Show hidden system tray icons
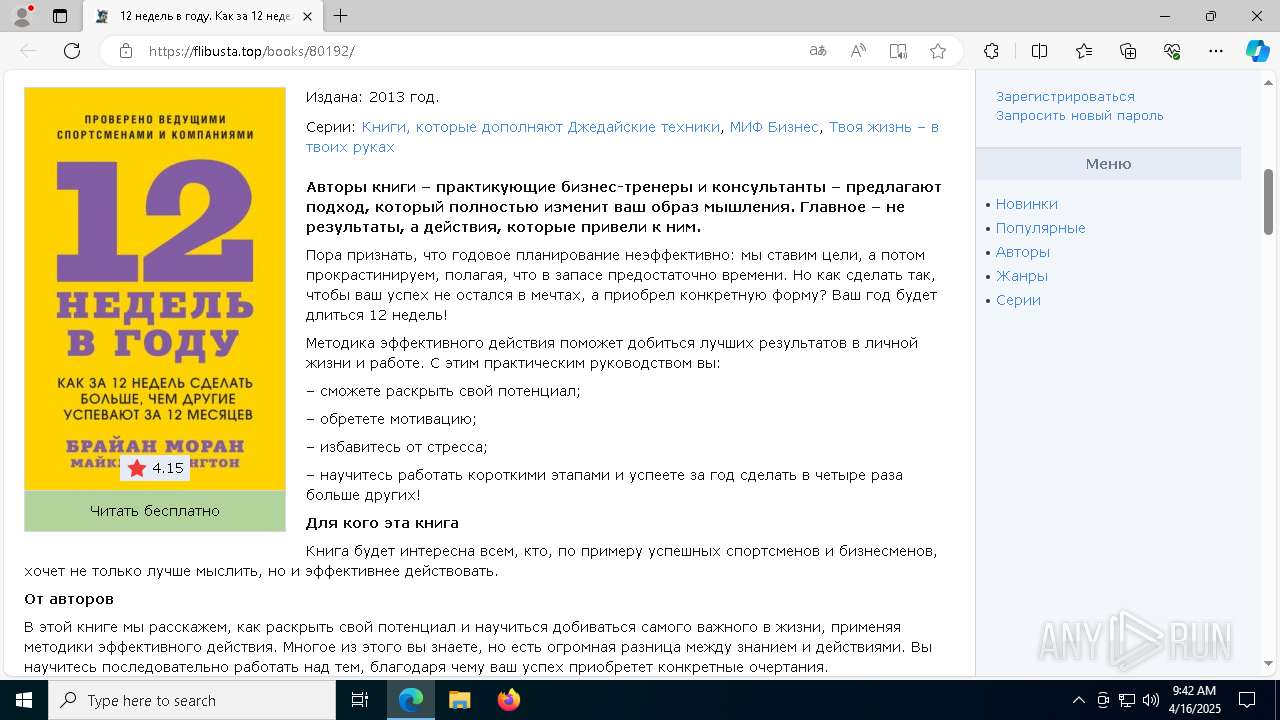This screenshot has width=1280, height=720. [x=1078, y=700]
